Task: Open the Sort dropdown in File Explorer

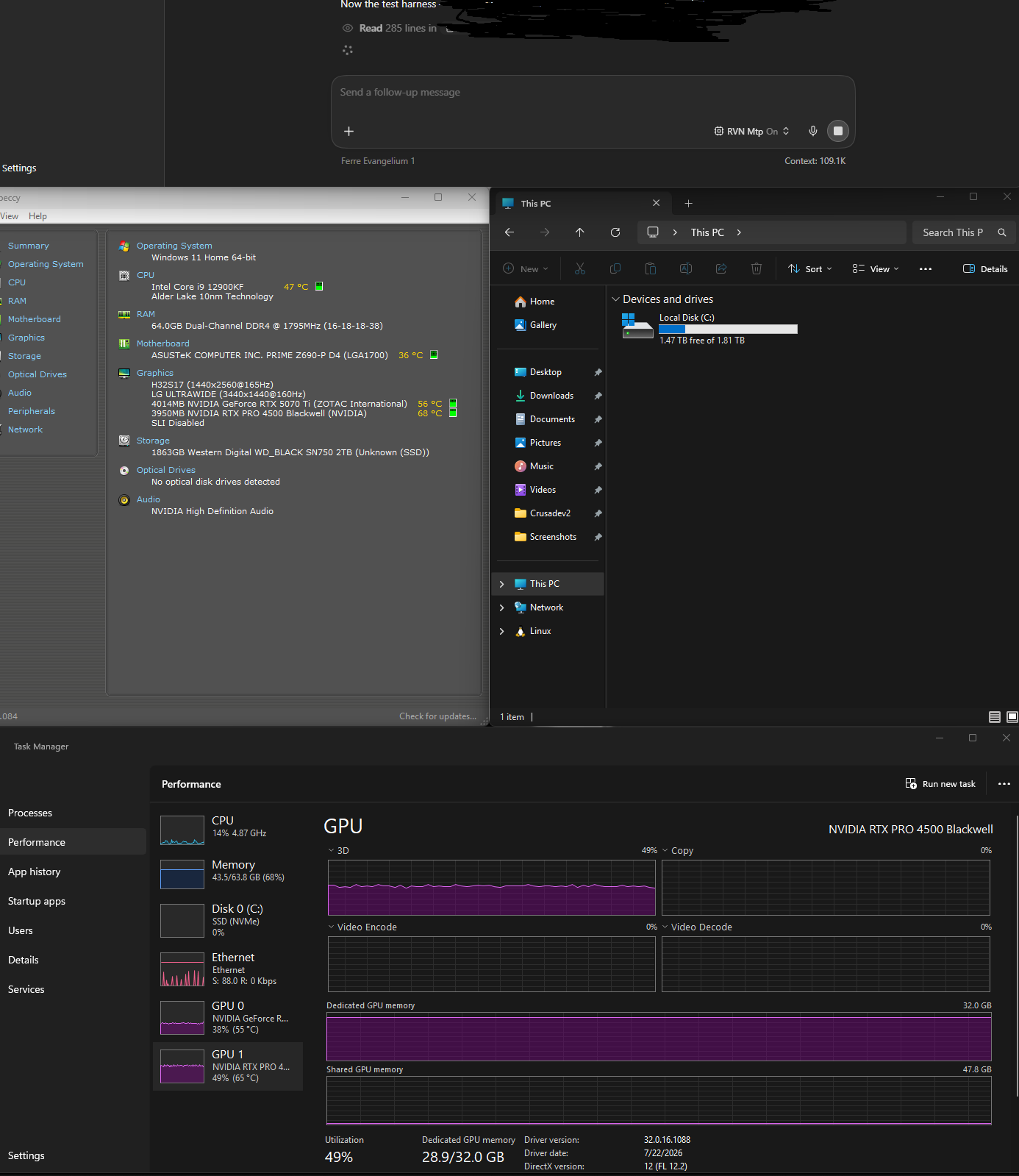Action: (x=810, y=269)
